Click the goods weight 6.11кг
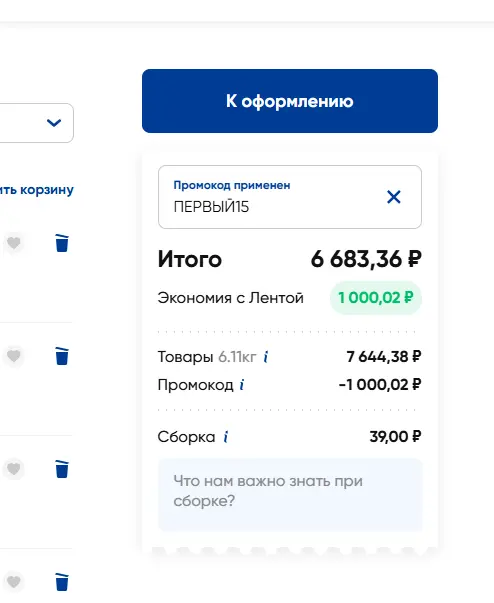 [x=237, y=357]
